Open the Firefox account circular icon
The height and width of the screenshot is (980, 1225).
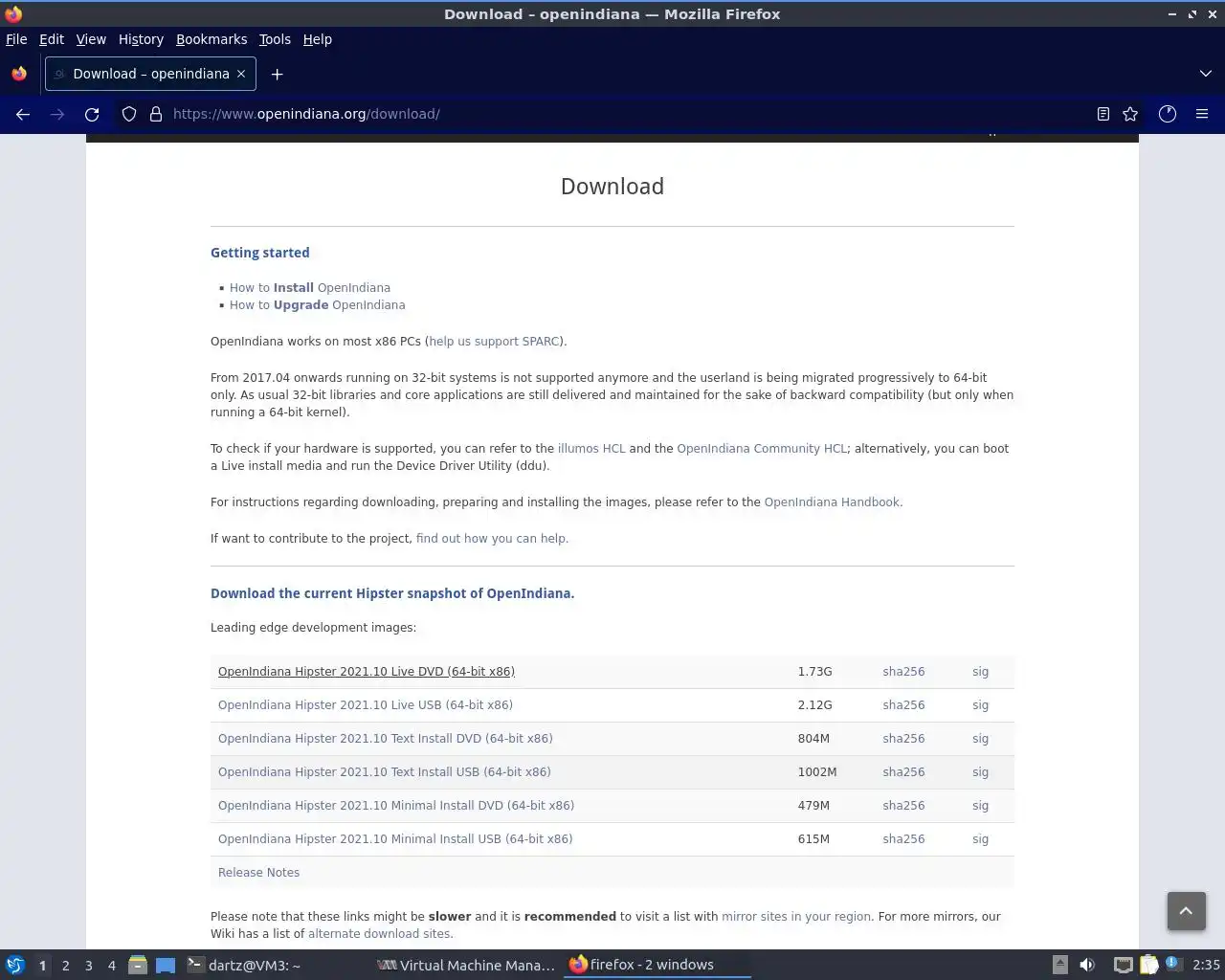point(1168,114)
